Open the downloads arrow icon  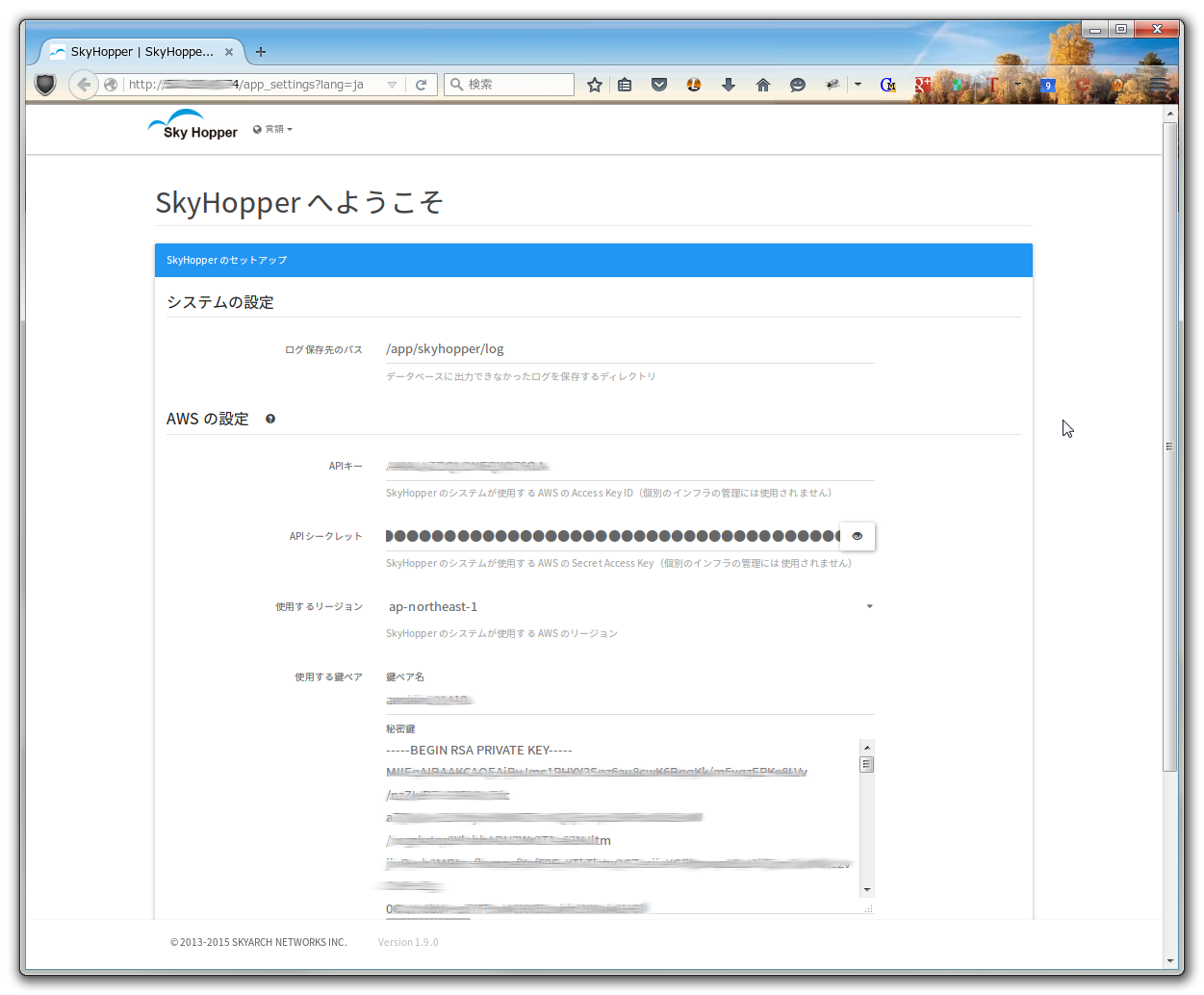click(x=729, y=85)
